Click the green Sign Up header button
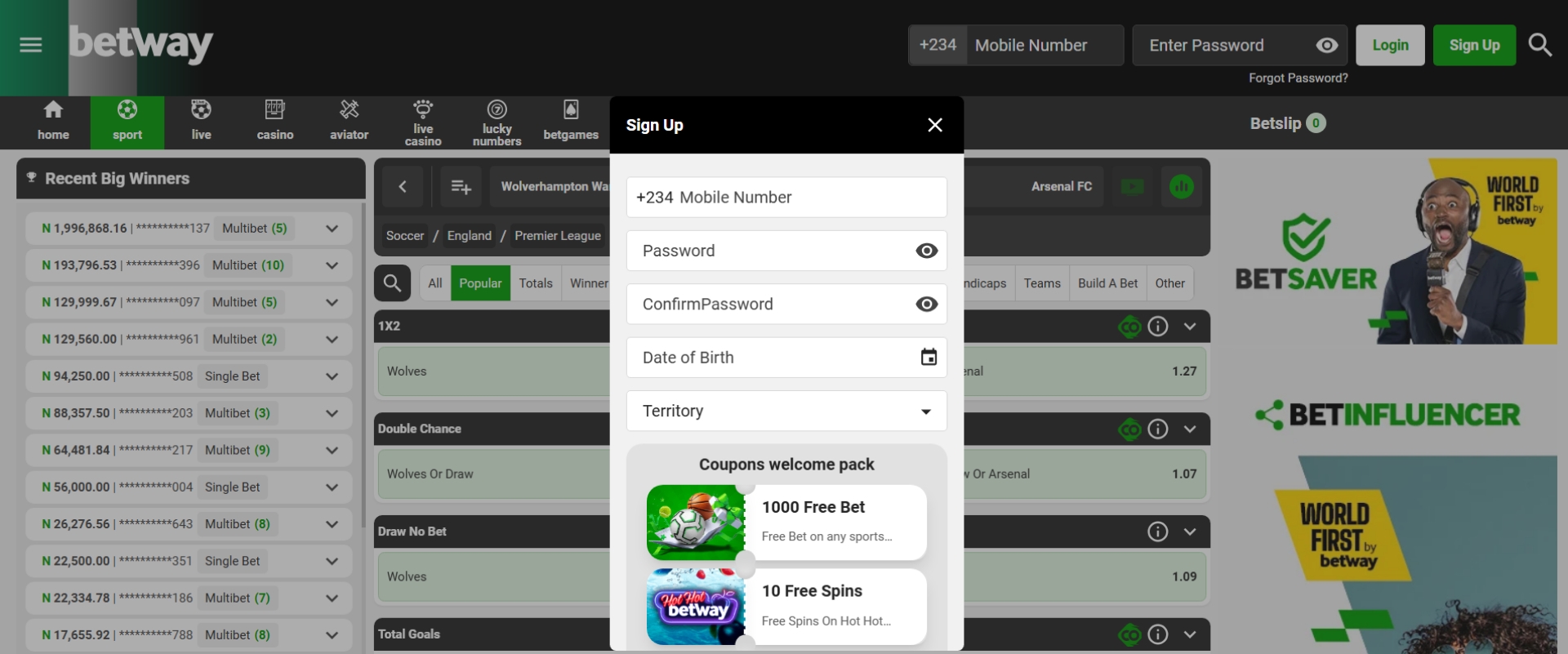 pos(1474,45)
